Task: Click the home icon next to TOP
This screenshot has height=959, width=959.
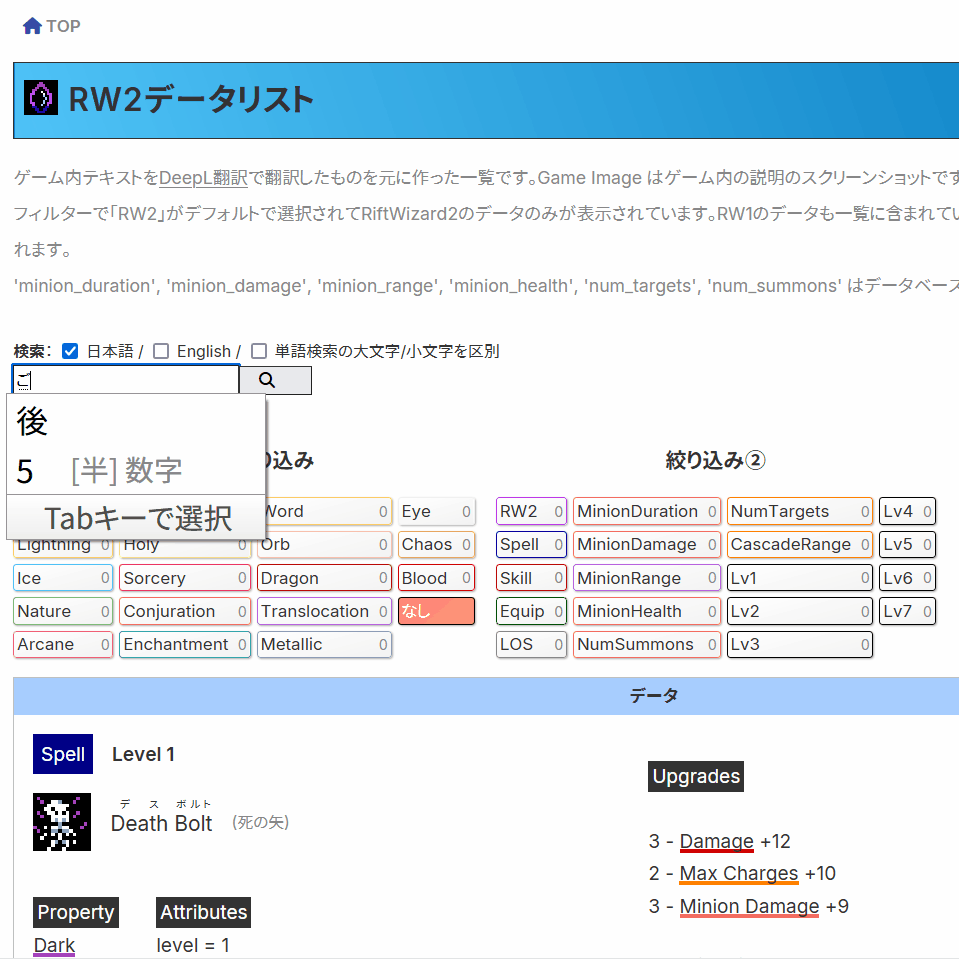Action: (32, 26)
